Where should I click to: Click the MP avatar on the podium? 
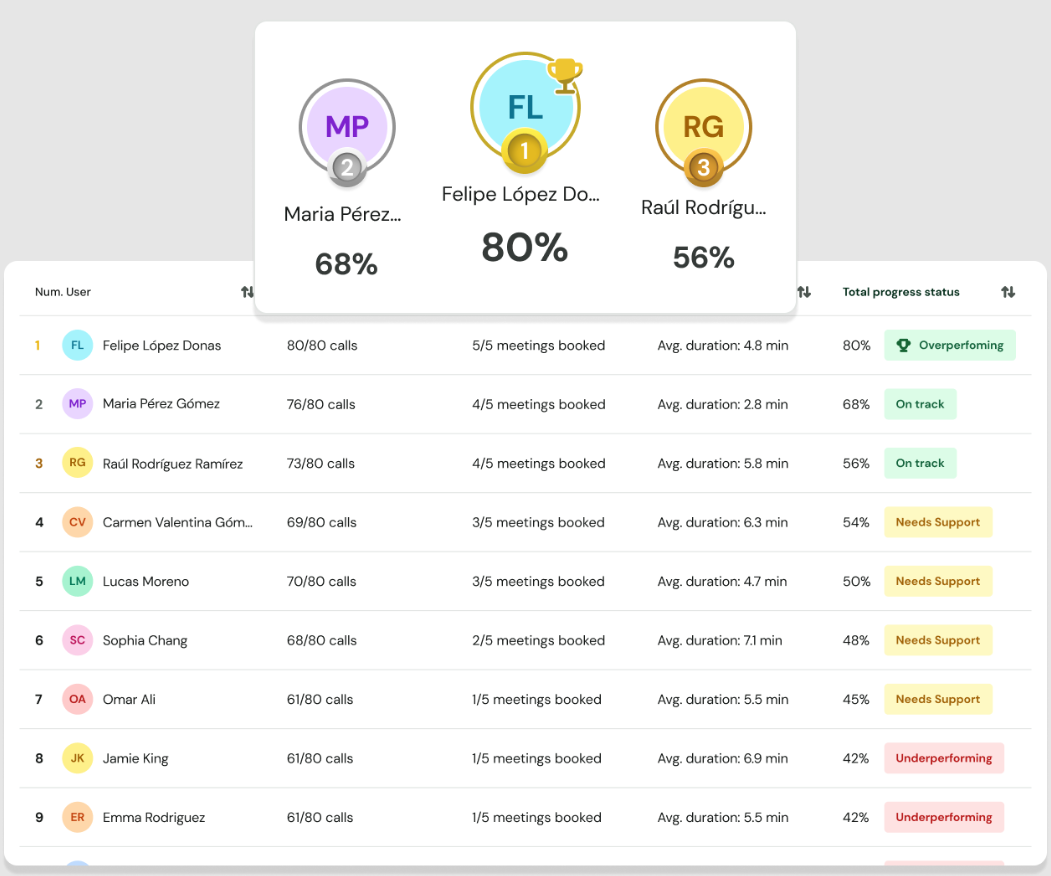point(347,126)
